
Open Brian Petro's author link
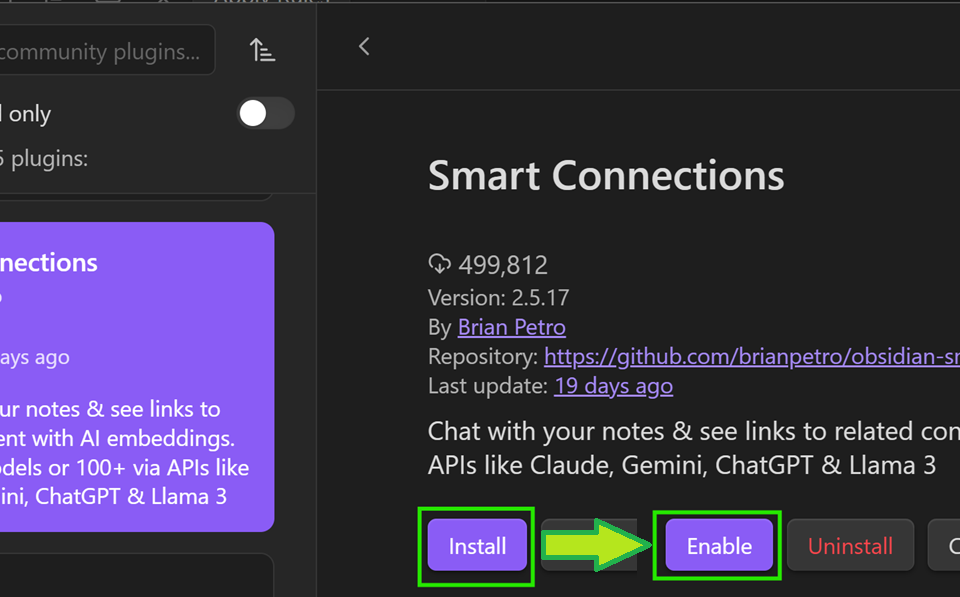[x=511, y=327]
